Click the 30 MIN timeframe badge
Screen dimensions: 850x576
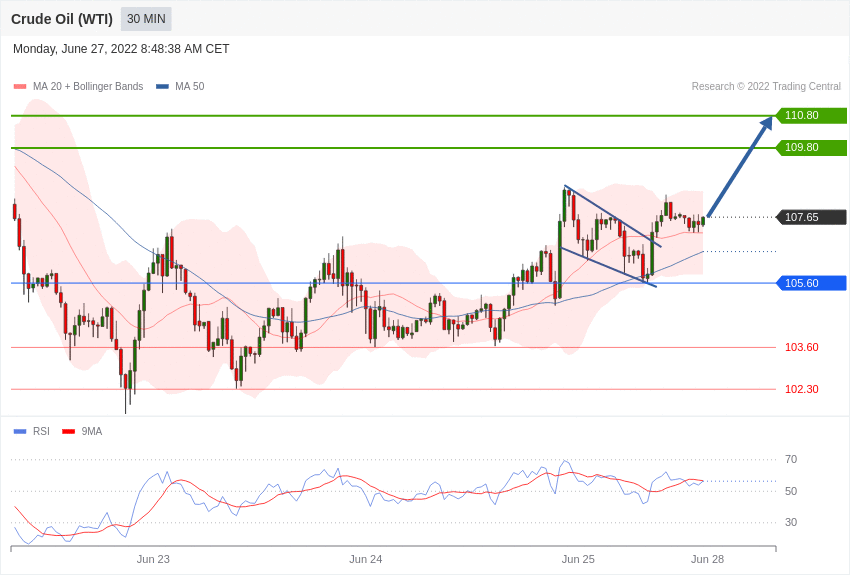click(146, 19)
